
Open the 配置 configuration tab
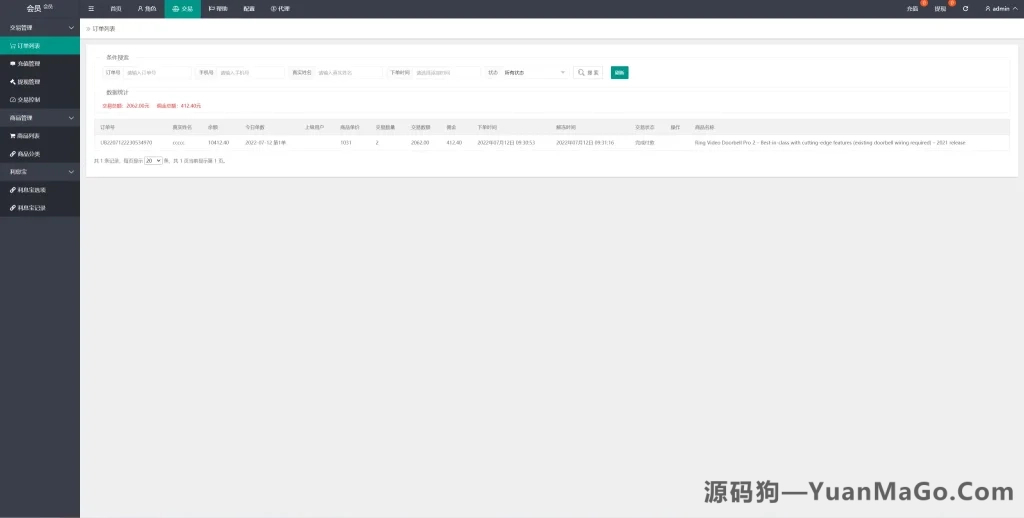(x=249, y=8)
